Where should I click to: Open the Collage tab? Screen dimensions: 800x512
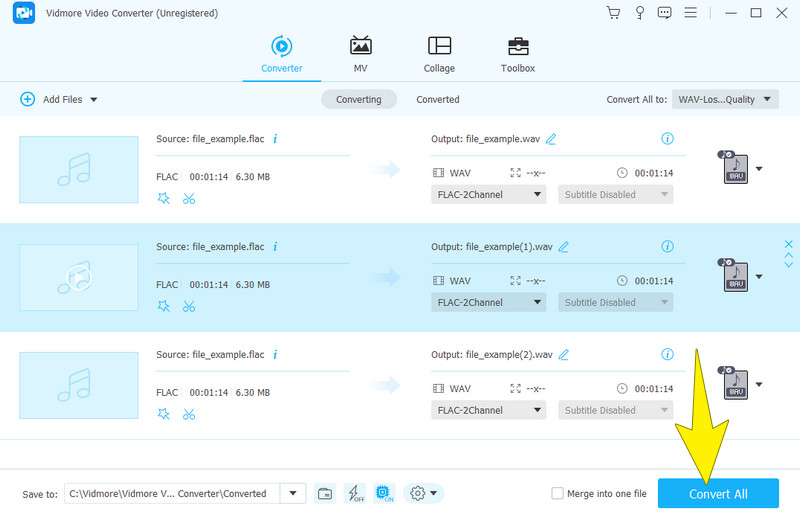[439, 55]
